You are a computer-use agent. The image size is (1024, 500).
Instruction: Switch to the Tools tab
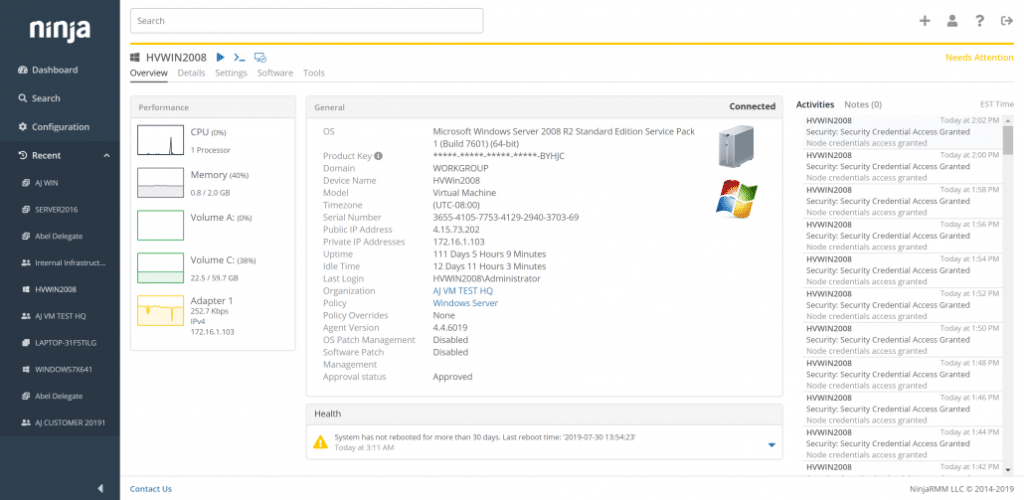(313, 73)
